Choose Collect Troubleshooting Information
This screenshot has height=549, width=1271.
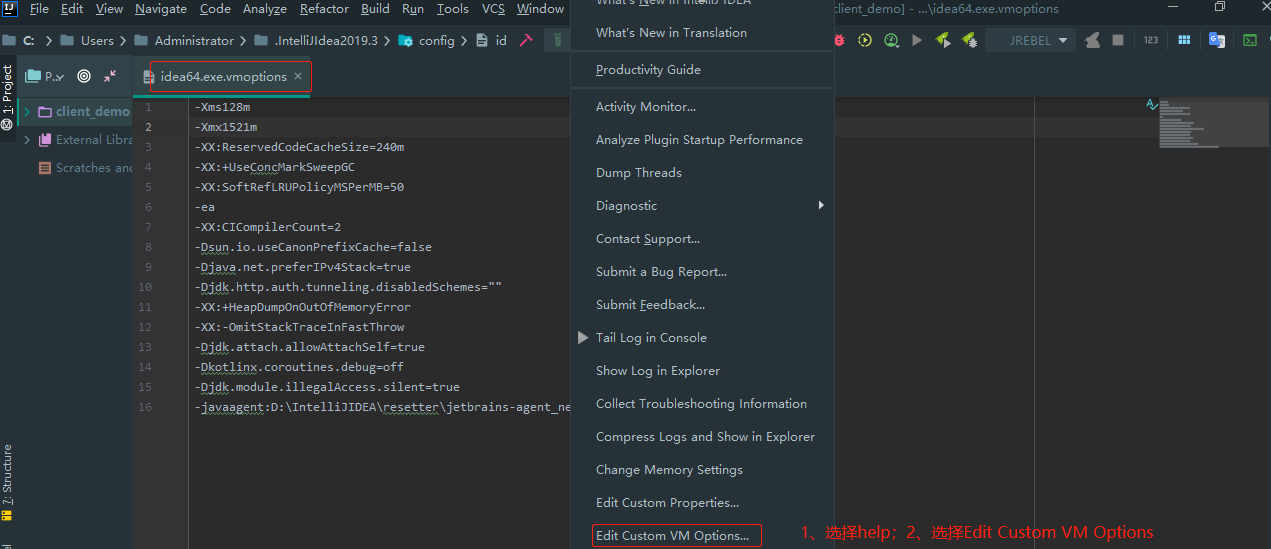coord(701,404)
